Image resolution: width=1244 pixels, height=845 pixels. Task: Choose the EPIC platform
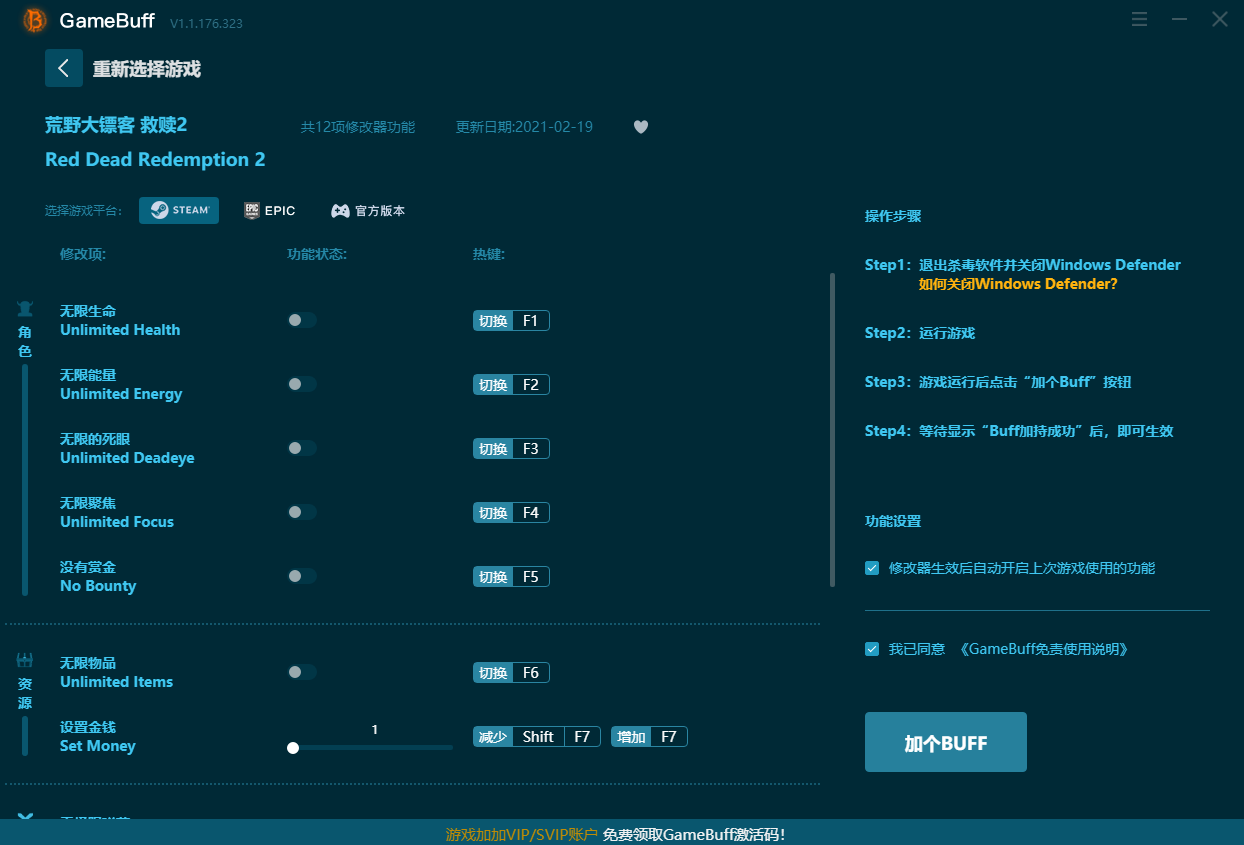coord(270,210)
